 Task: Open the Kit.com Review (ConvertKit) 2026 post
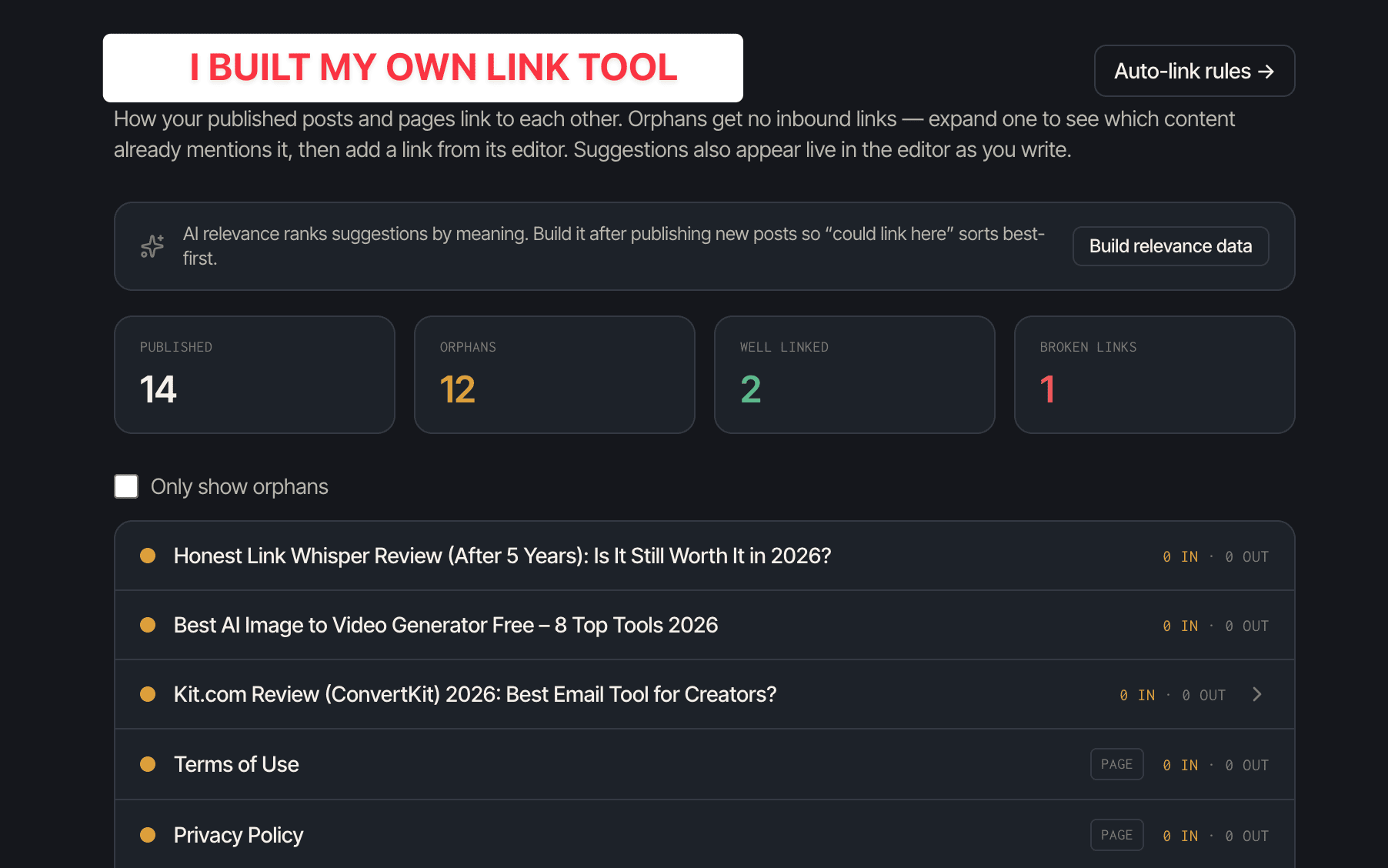pos(705,694)
